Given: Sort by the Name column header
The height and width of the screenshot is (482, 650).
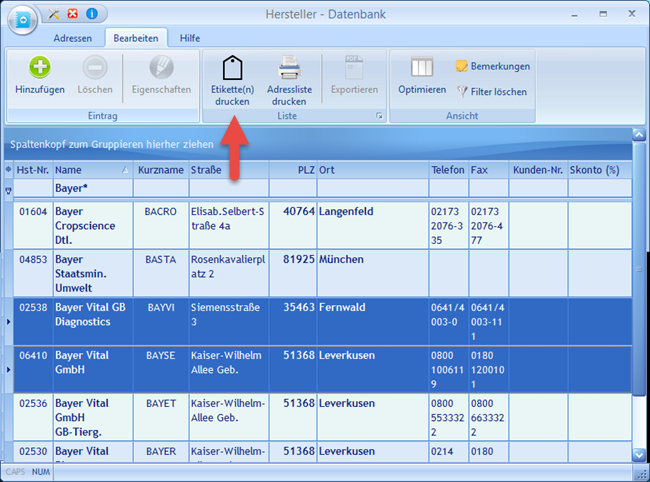Looking at the screenshot, I should coord(90,170).
